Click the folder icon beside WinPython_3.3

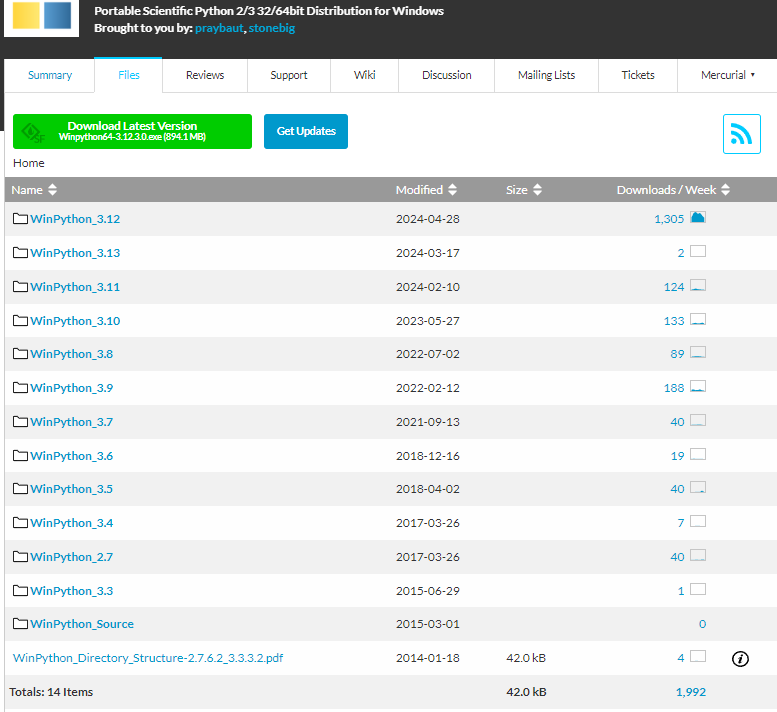pos(20,591)
